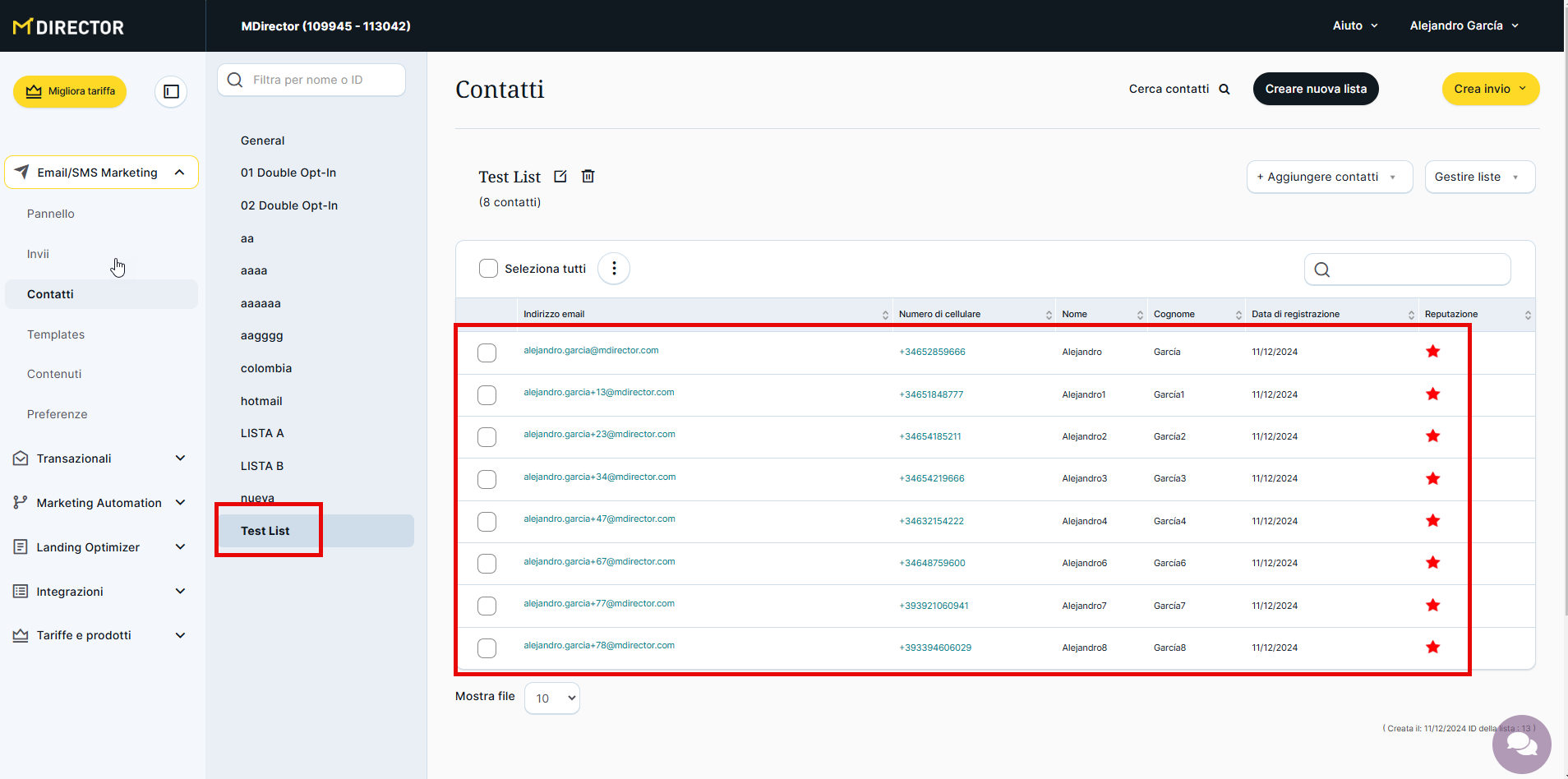
Task: Open the three-dot options menu beside Seleziona tutti
Action: (x=614, y=269)
